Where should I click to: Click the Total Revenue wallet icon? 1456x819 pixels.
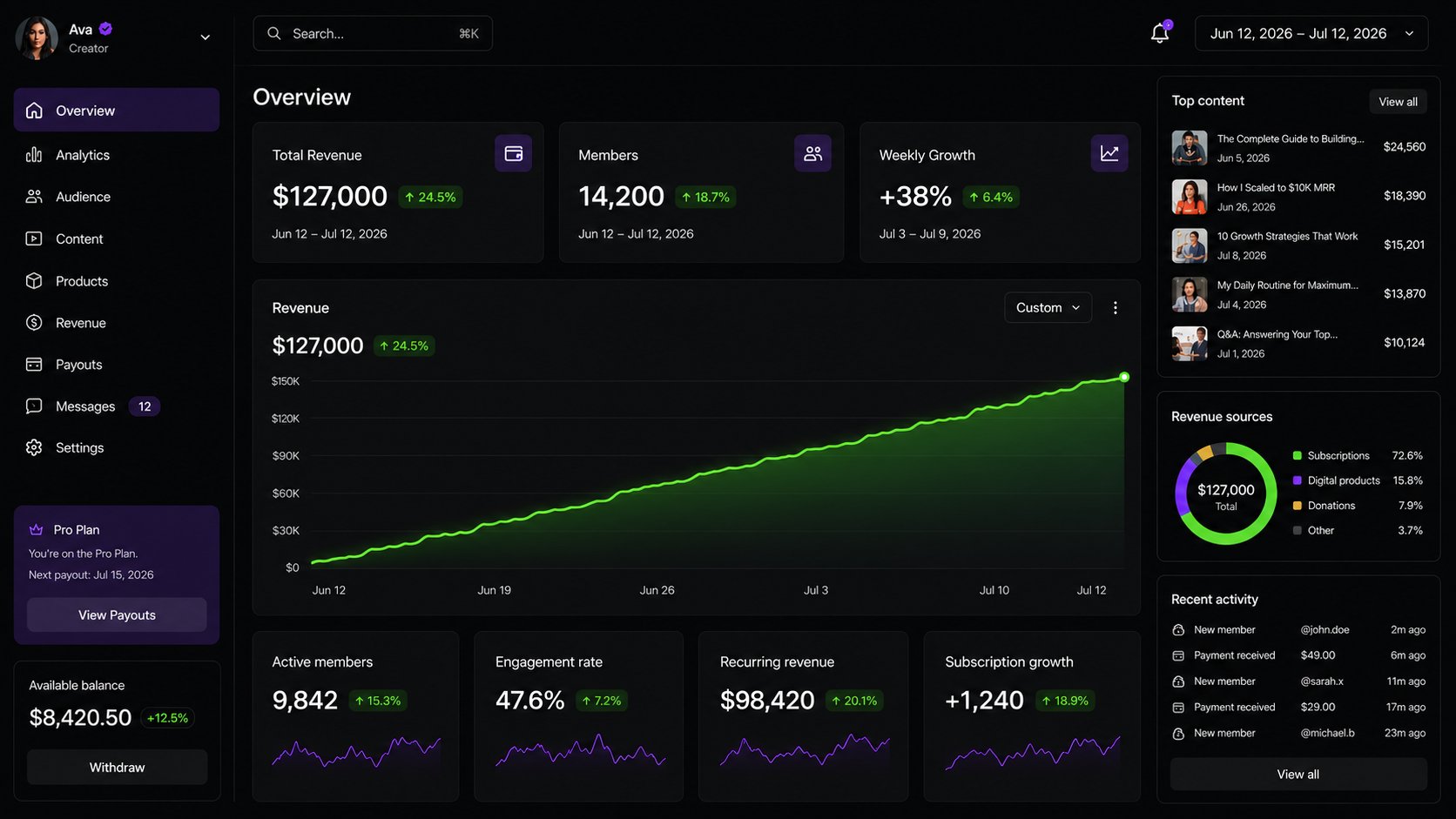[514, 153]
